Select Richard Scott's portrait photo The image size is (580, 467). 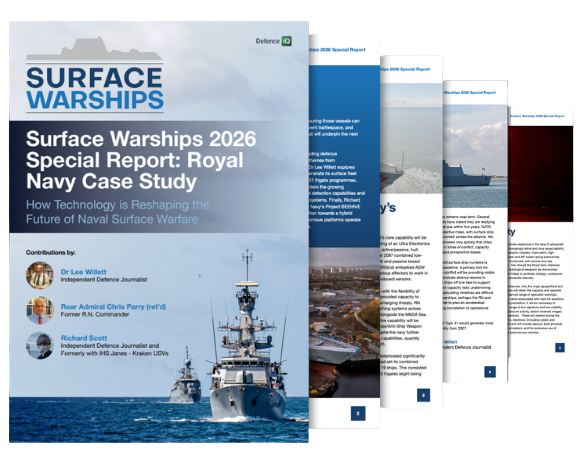pos(40,345)
